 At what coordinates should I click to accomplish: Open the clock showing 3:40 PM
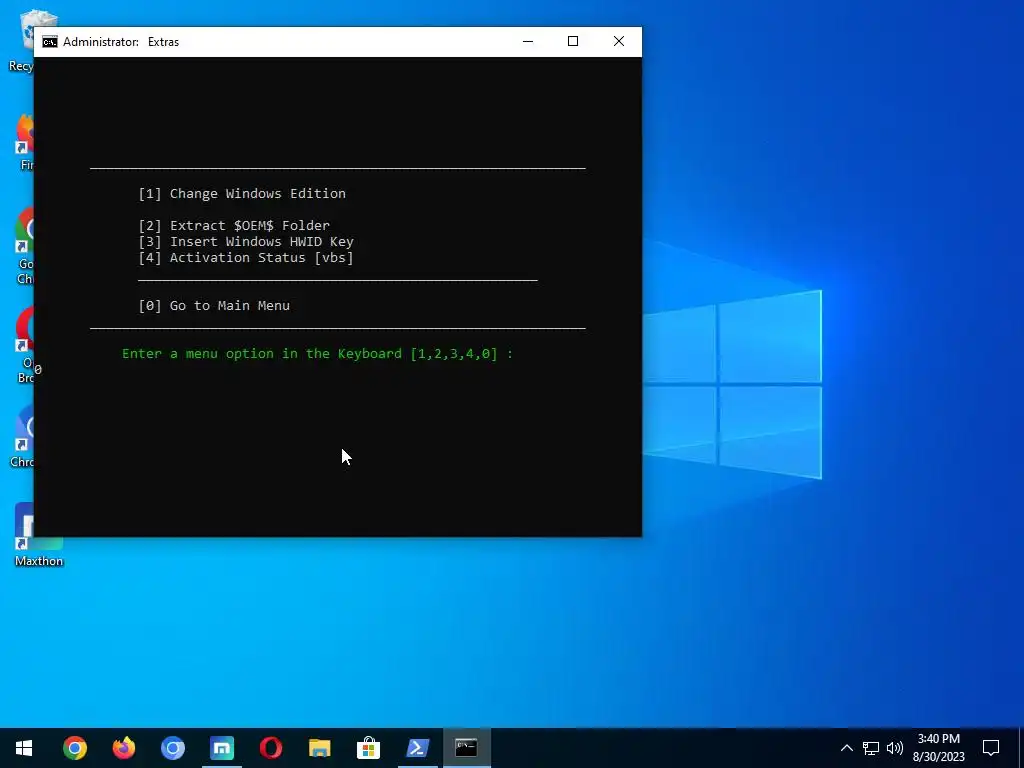[x=938, y=739]
